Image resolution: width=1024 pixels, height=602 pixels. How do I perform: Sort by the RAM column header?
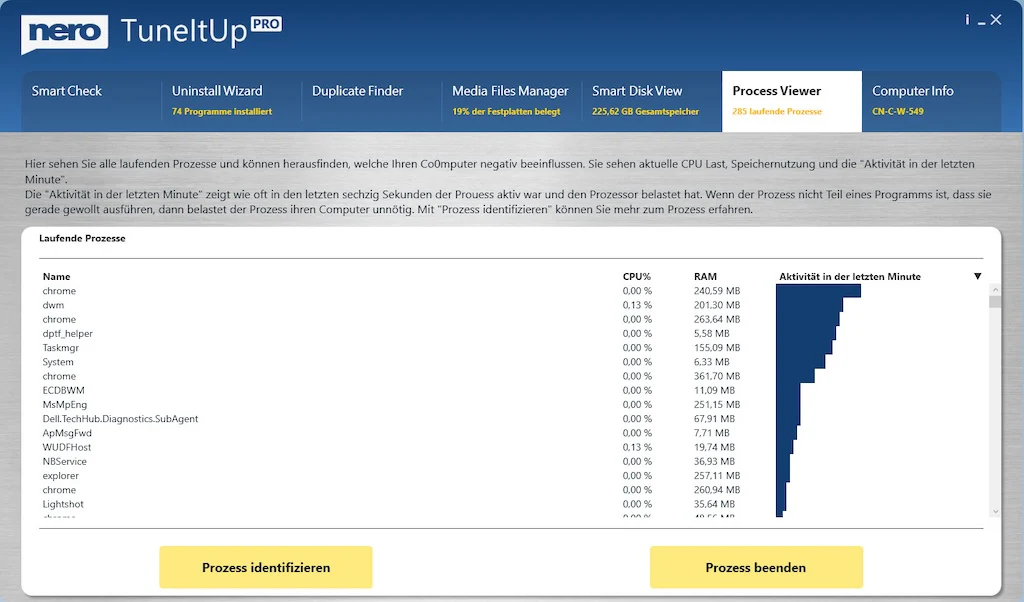[705, 276]
